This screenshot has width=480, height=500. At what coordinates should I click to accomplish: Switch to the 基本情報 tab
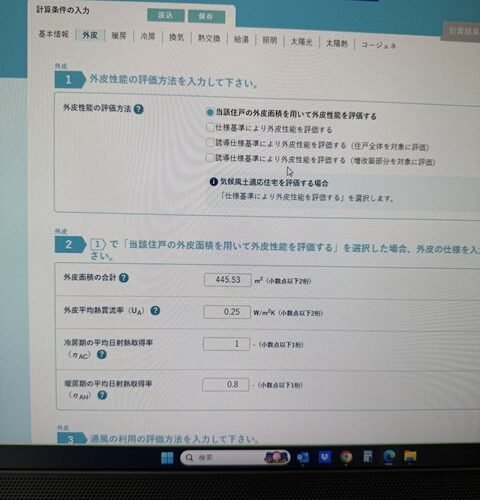54,34
